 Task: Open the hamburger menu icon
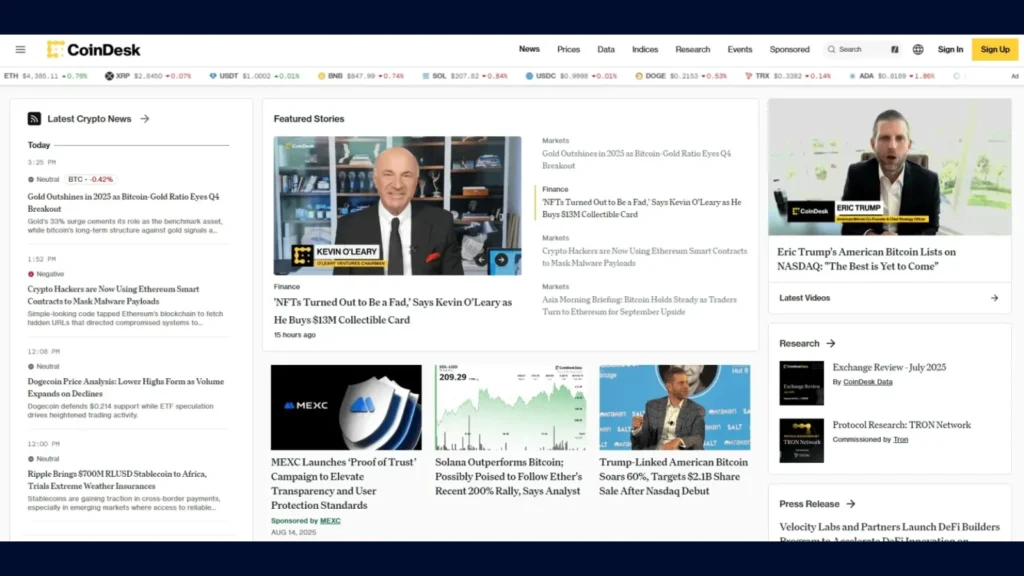pos(20,50)
